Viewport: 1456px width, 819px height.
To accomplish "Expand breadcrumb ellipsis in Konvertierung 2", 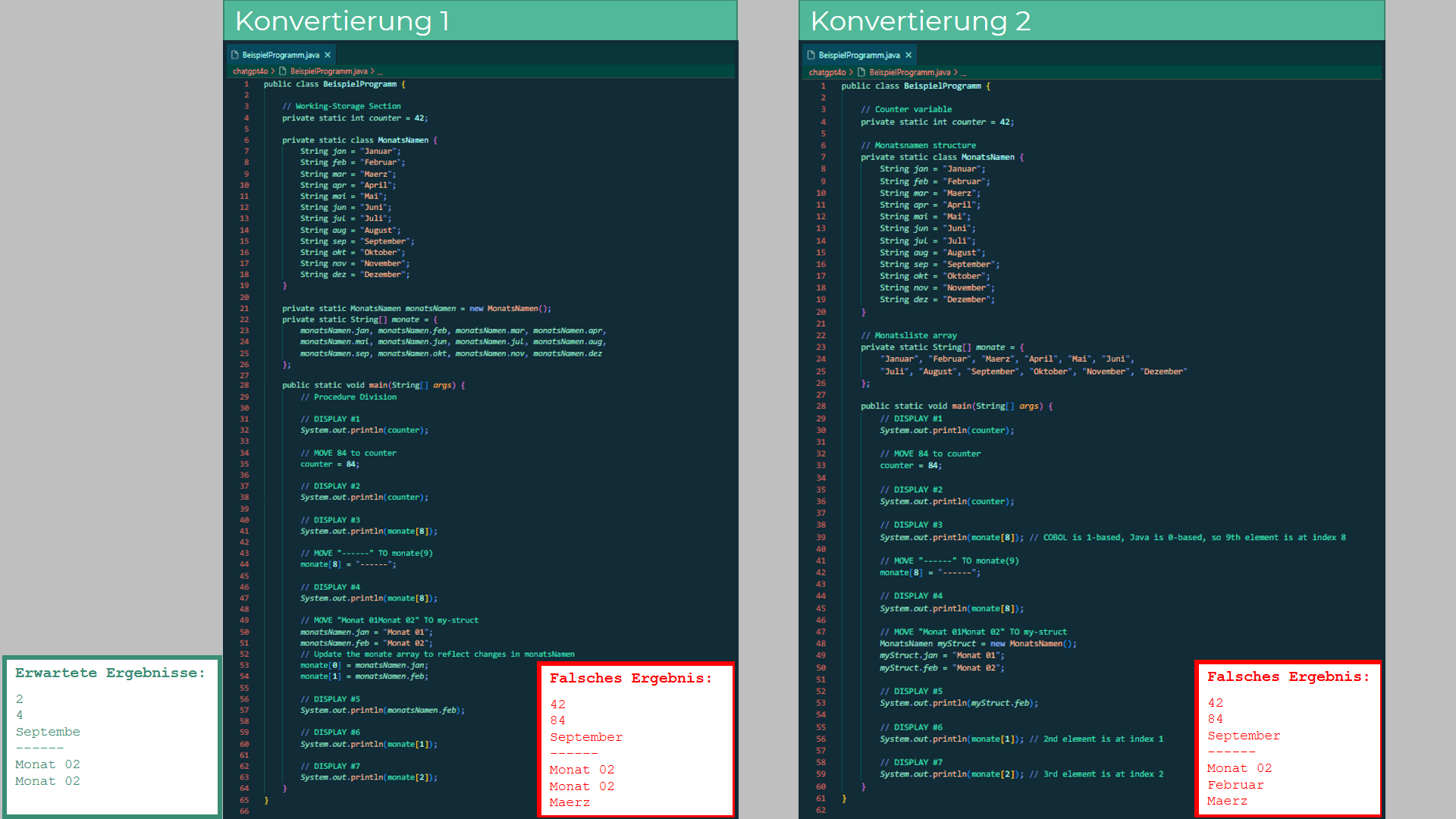I will pos(963,74).
